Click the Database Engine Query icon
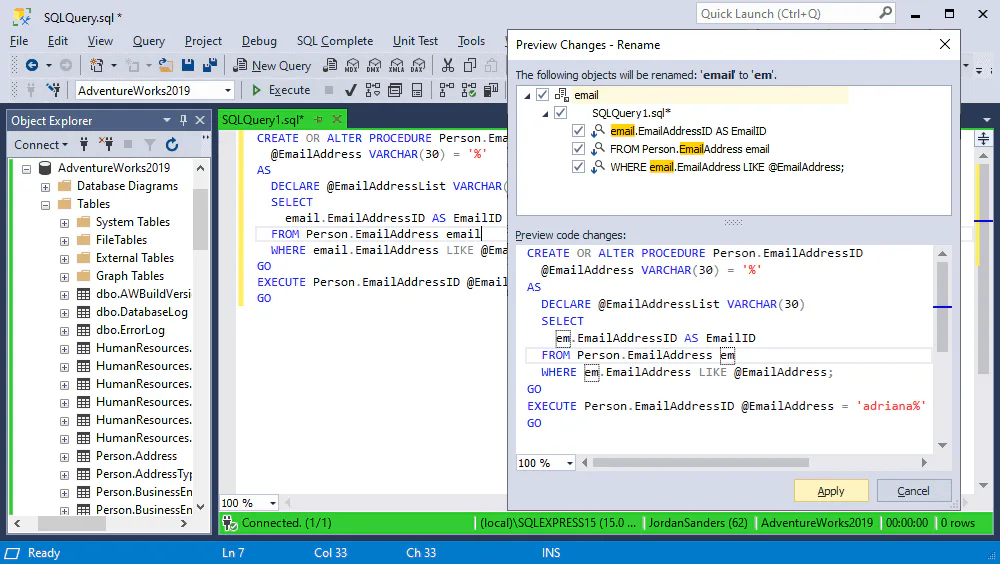Screen dimensions: 1000x564 330,65
